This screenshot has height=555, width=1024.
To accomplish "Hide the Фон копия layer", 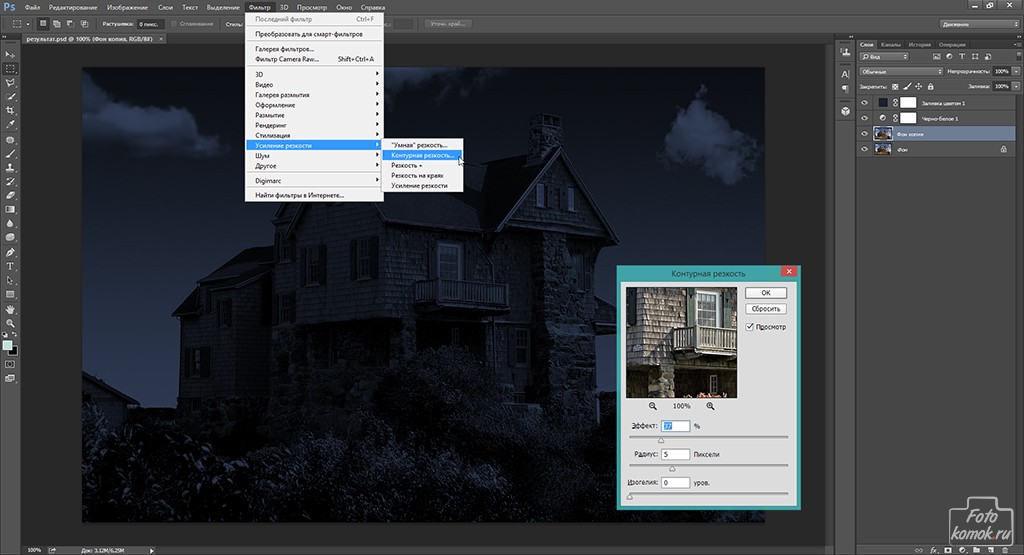I will [865, 134].
